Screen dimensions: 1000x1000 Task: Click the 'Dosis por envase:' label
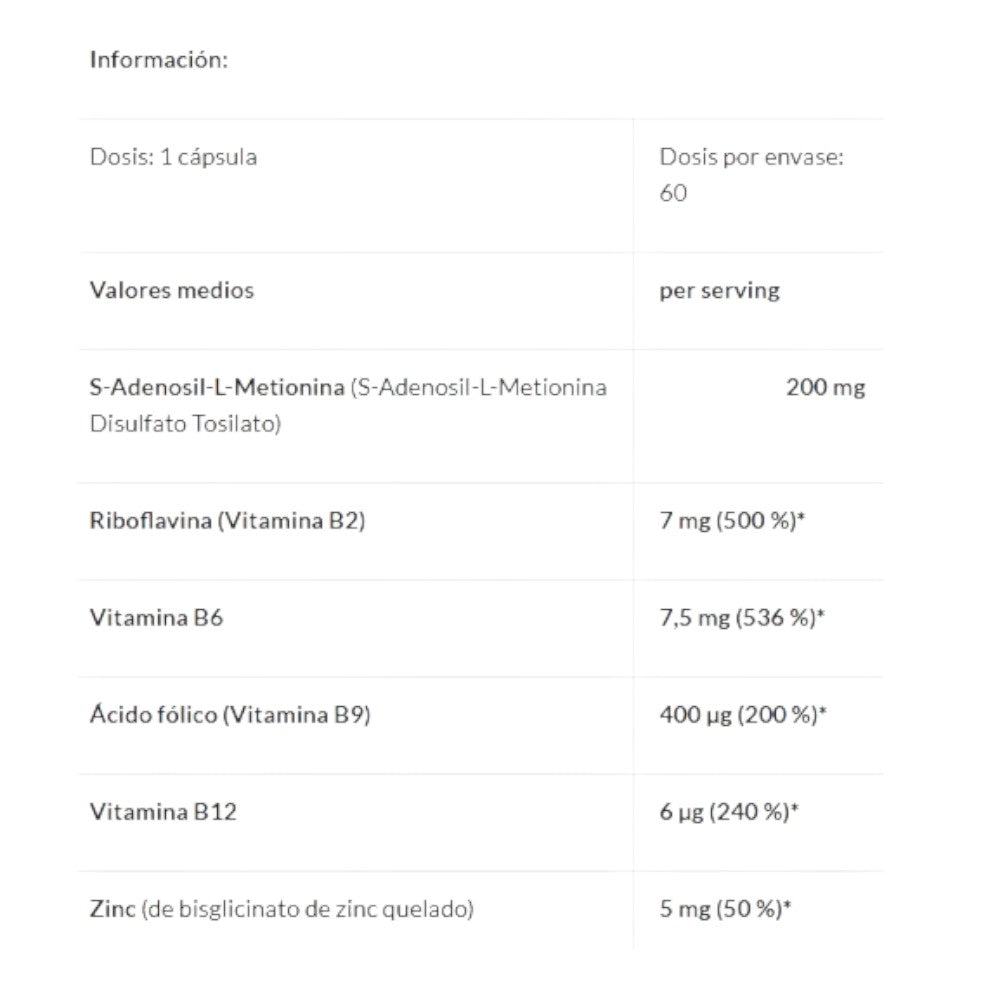click(751, 157)
